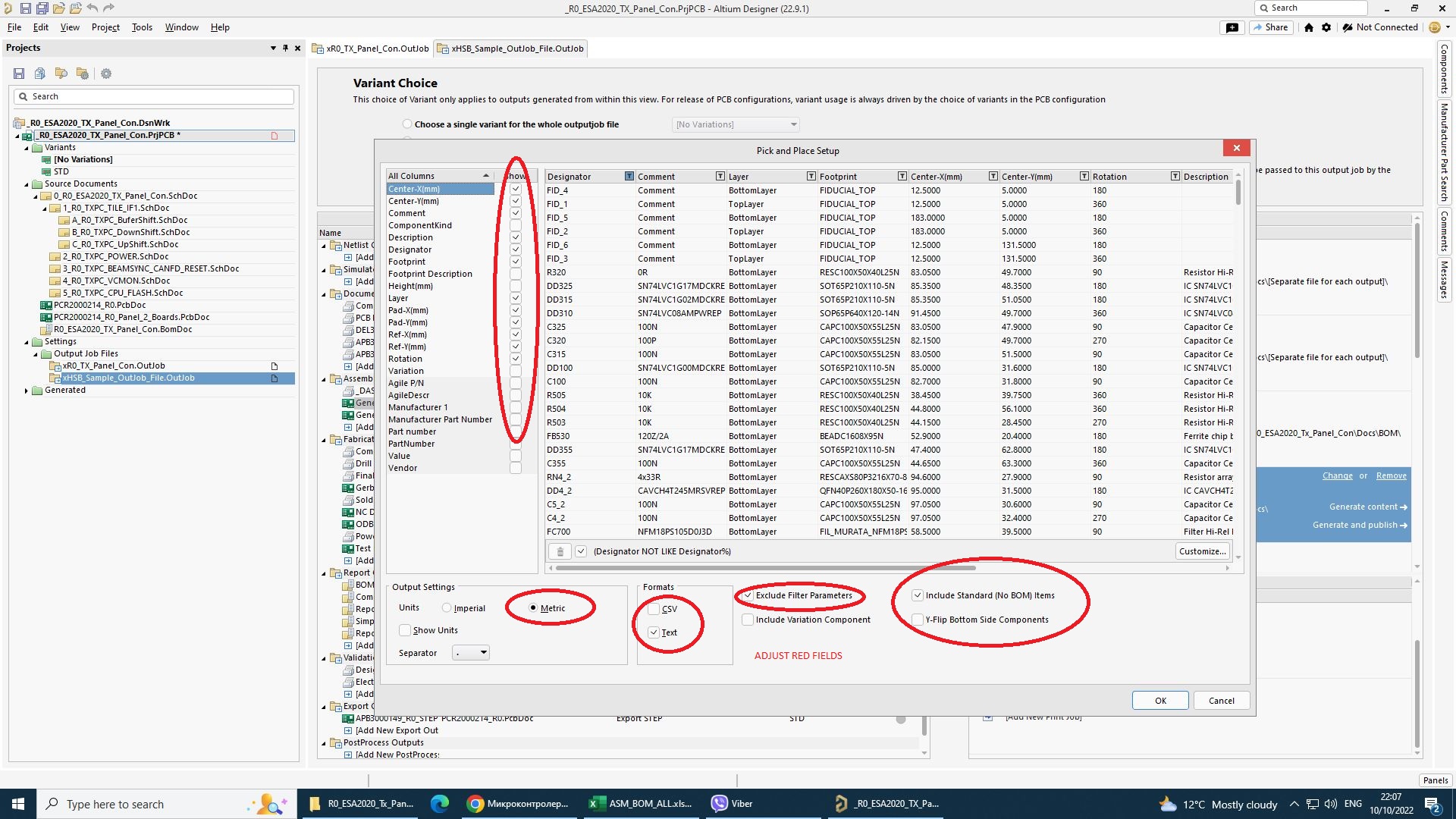Click the Rotation column filter icon
Screen dimensions: 1456x819
[1175, 176]
